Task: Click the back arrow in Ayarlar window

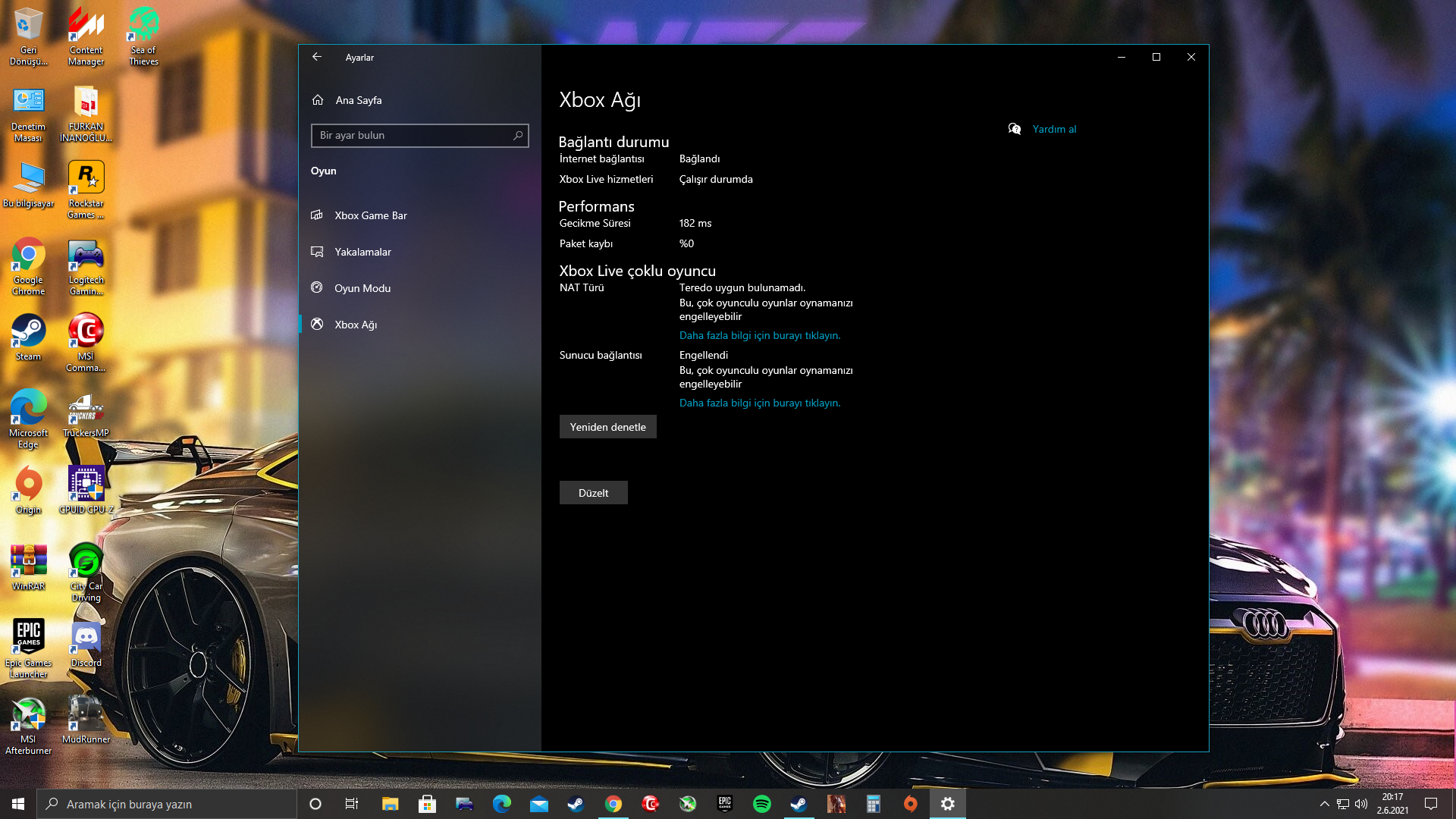Action: (317, 57)
